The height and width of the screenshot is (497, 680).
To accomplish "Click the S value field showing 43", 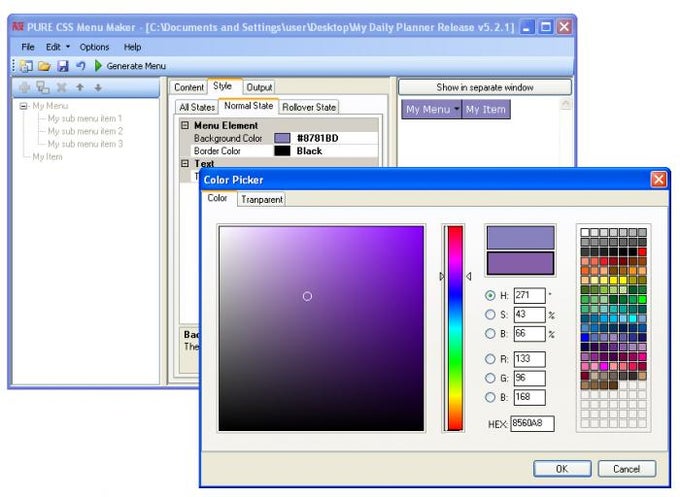I will point(530,314).
